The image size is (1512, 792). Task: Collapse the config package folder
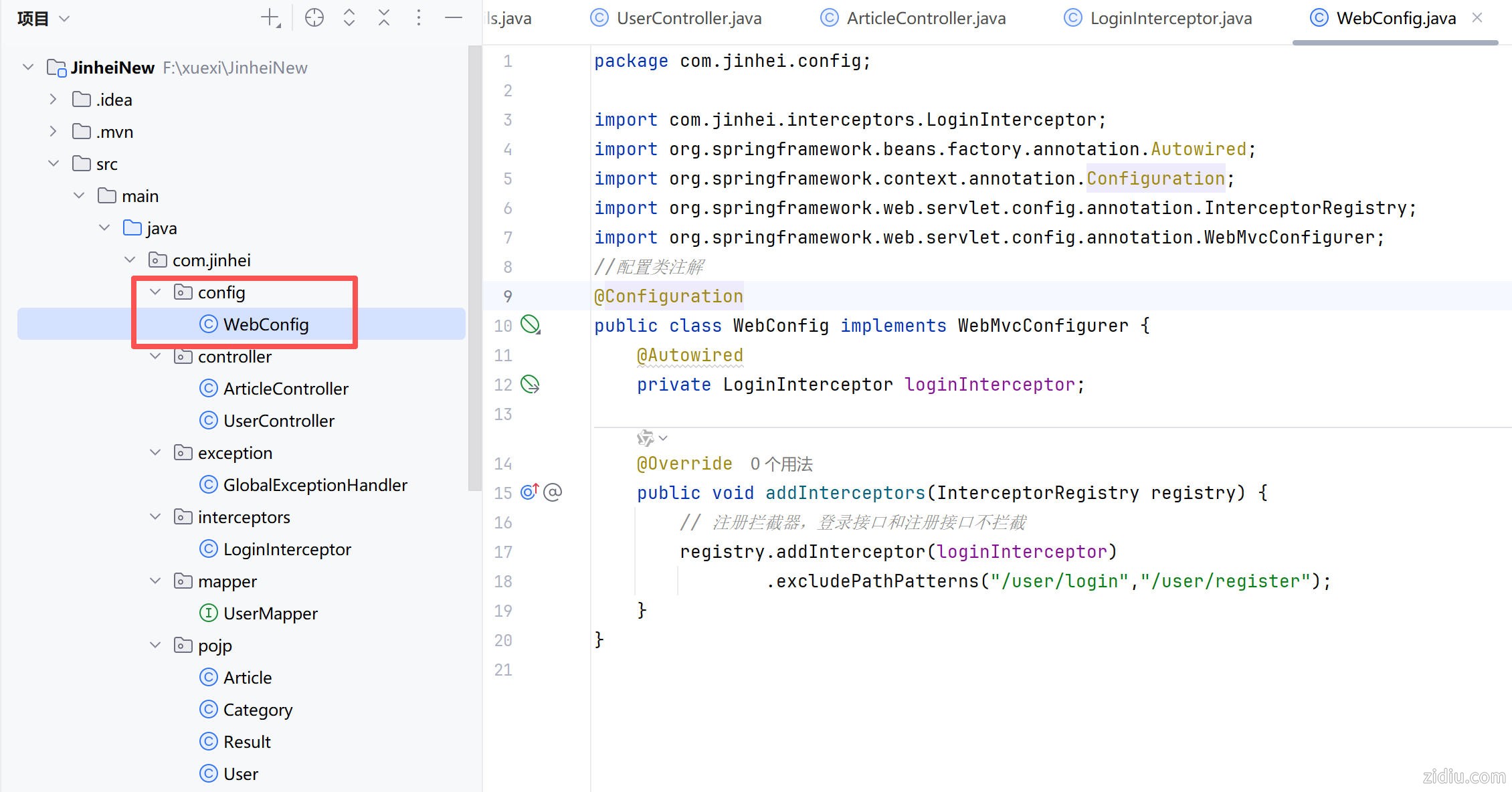(155, 292)
